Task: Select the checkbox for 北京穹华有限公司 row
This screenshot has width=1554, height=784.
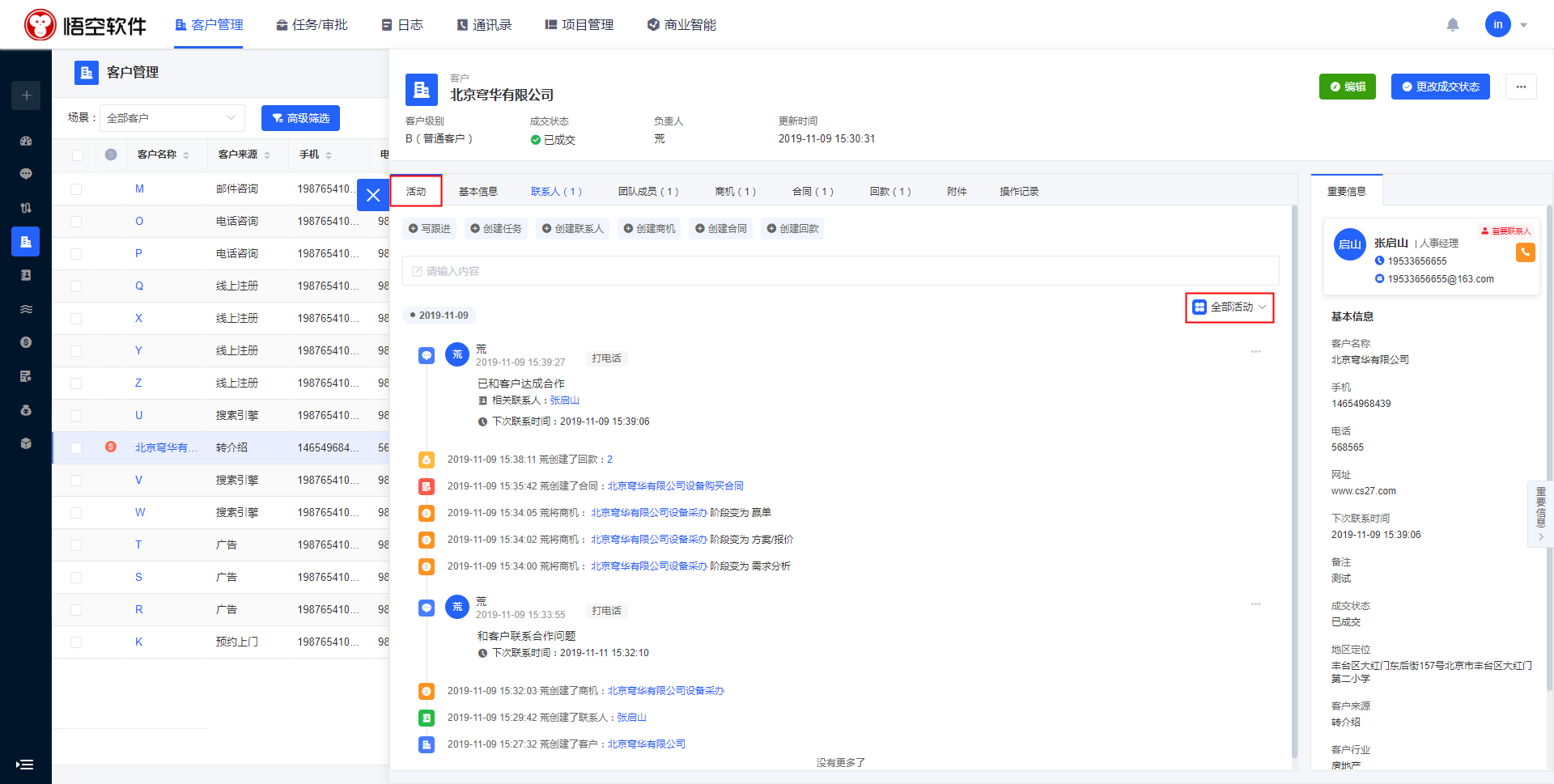Action: tap(76, 448)
